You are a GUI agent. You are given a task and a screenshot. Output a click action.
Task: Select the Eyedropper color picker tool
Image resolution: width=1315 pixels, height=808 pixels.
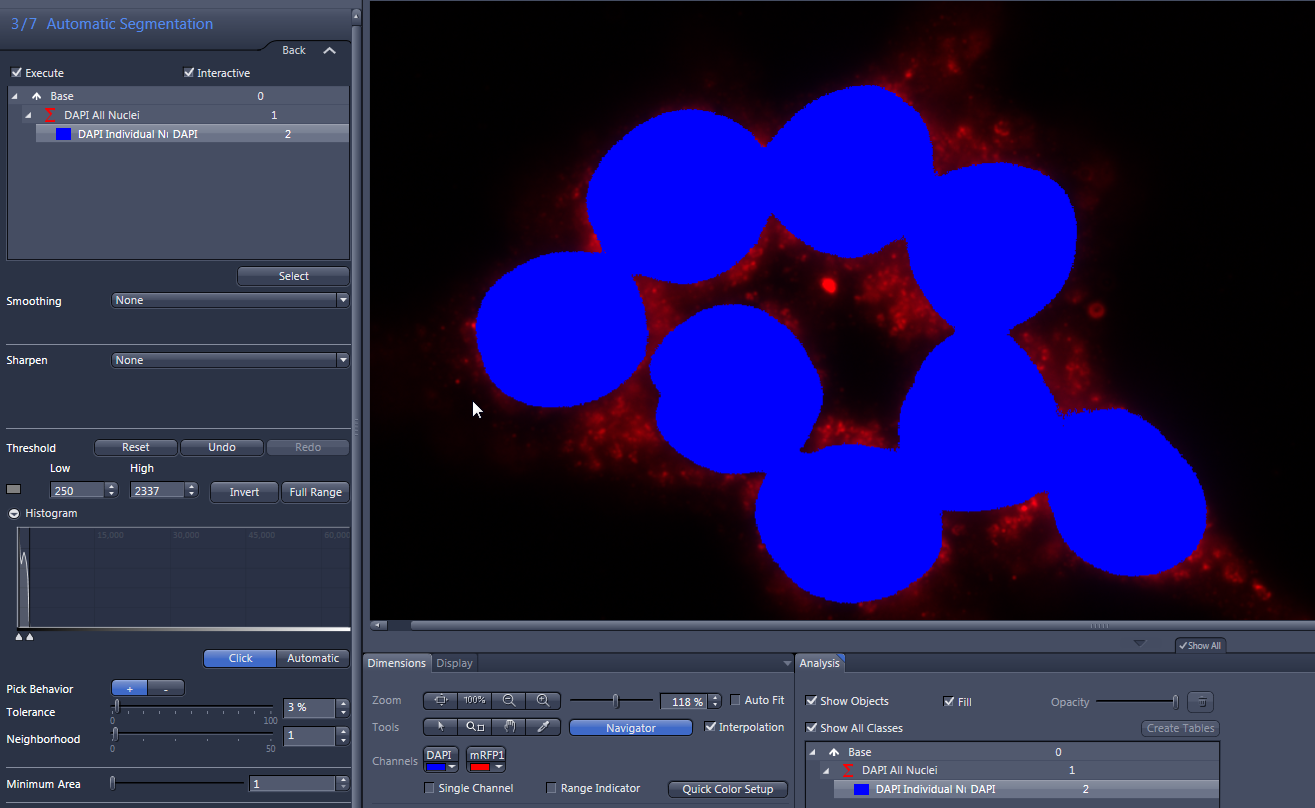[x=543, y=727]
